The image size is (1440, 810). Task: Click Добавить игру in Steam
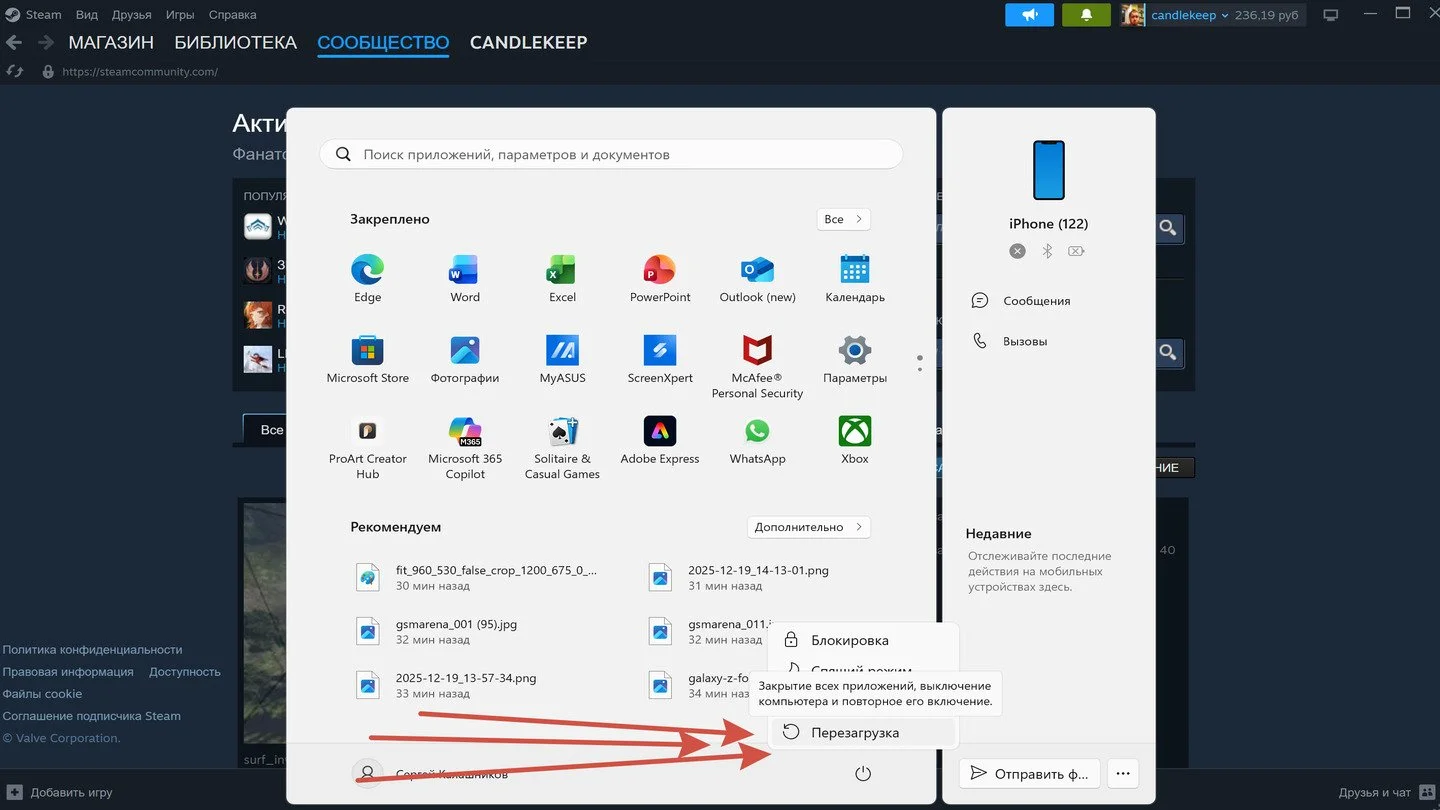coord(60,792)
